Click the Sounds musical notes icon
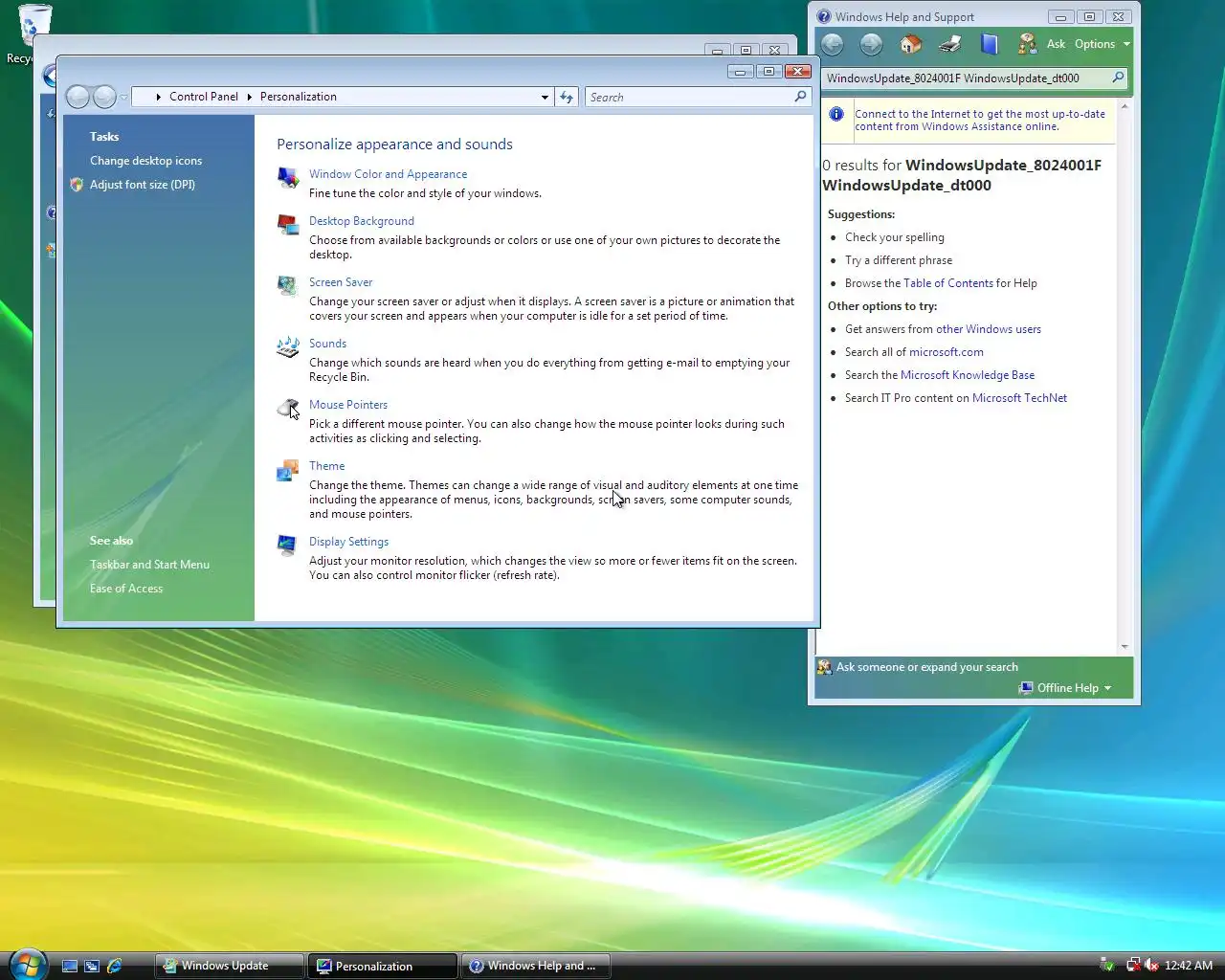This screenshot has width=1225, height=980. pyautogui.click(x=287, y=346)
